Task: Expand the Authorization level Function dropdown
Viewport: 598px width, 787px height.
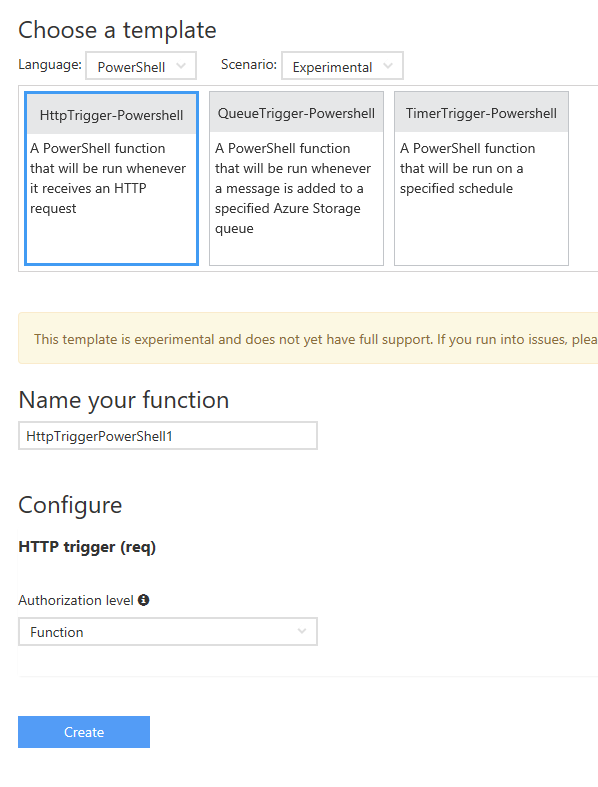Action: pos(168,631)
